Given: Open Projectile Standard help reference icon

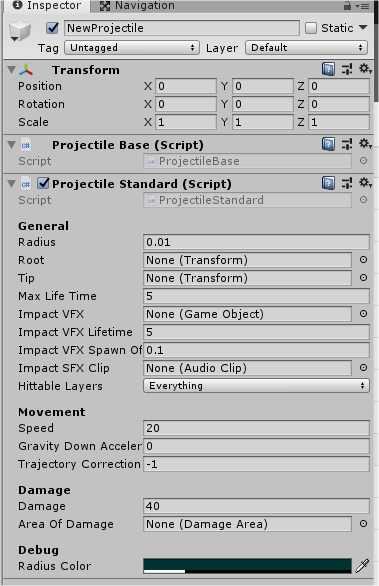Looking at the screenshot, I should [x=328, y=183].
